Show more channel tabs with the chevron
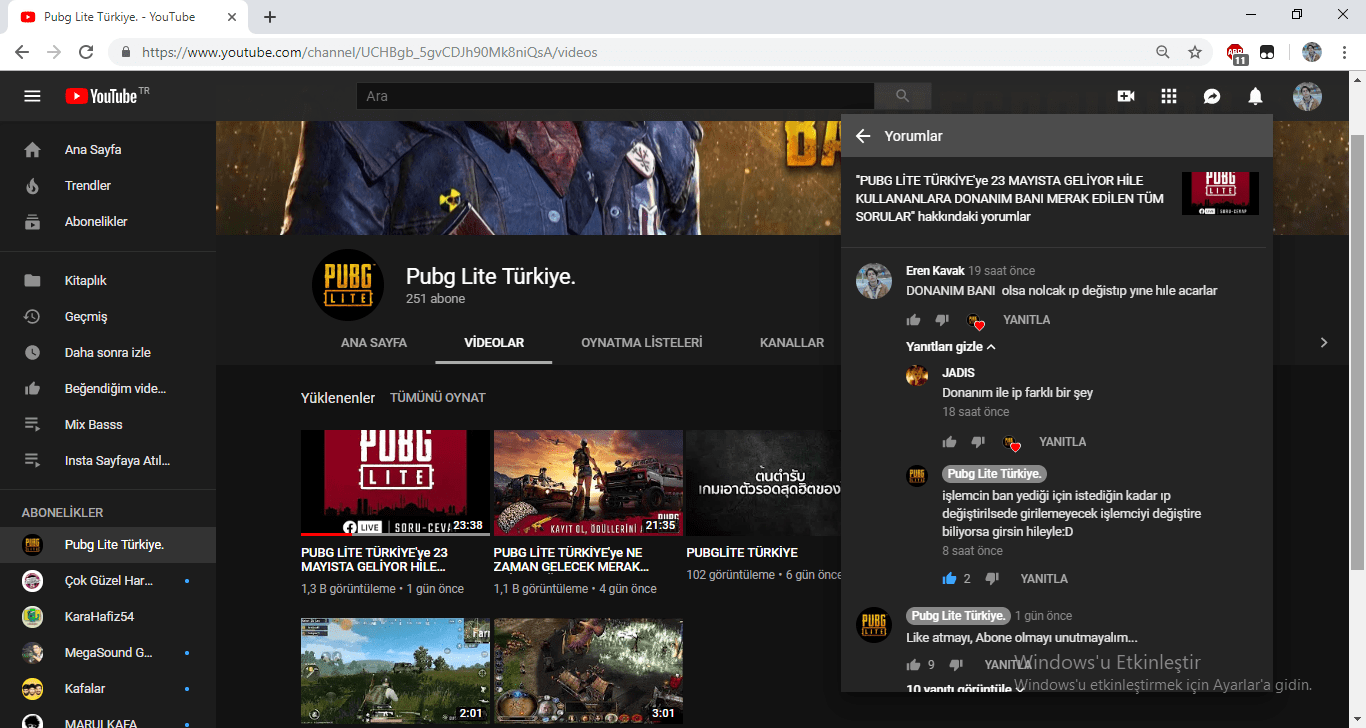1366x728 pixels. (1324, 342)
